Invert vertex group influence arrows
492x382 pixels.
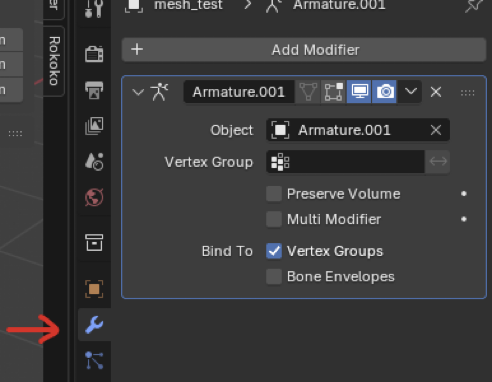pyautogui.click(x=438, y=162)
